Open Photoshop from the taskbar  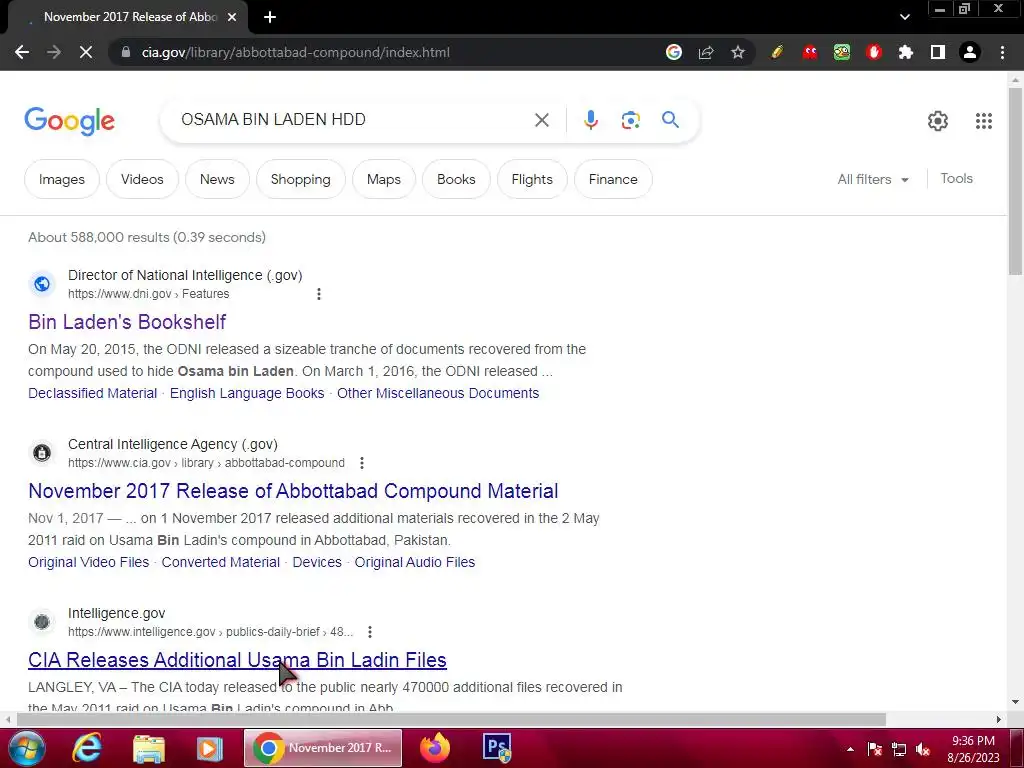[496, 748]
